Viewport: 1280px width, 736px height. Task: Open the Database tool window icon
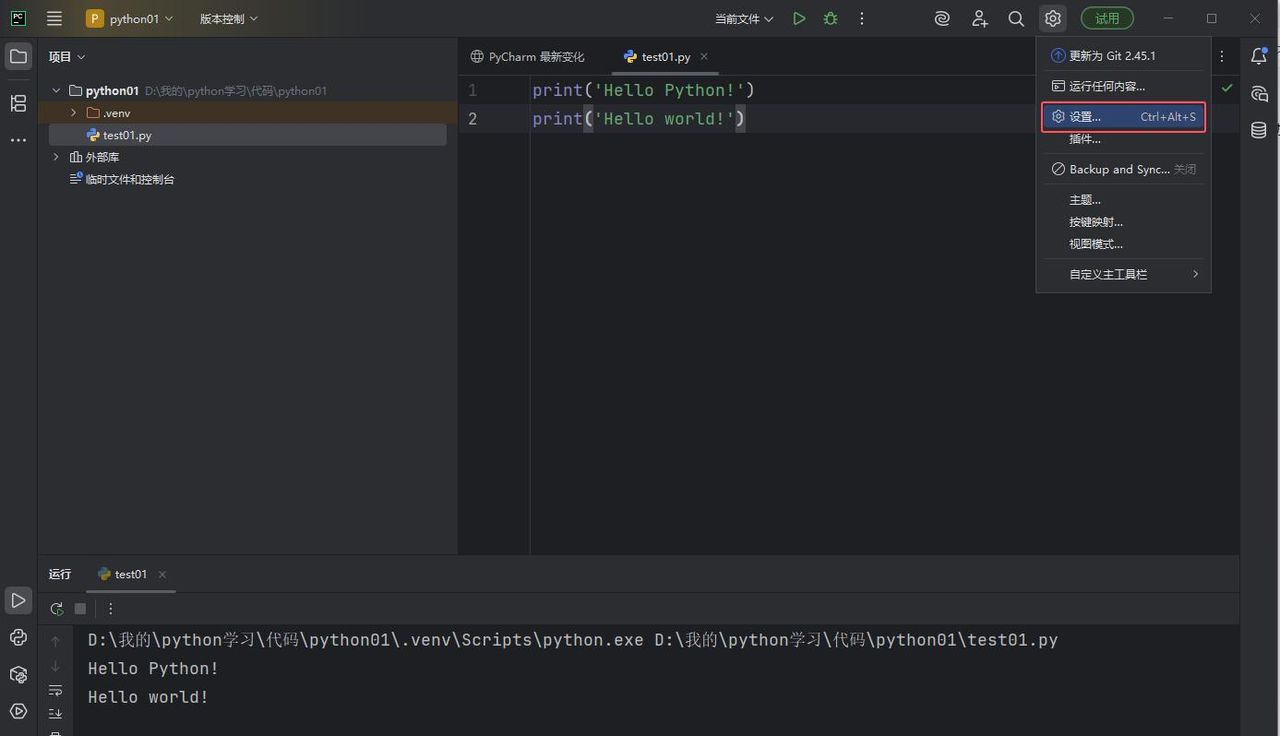(x=1259, y=130)
